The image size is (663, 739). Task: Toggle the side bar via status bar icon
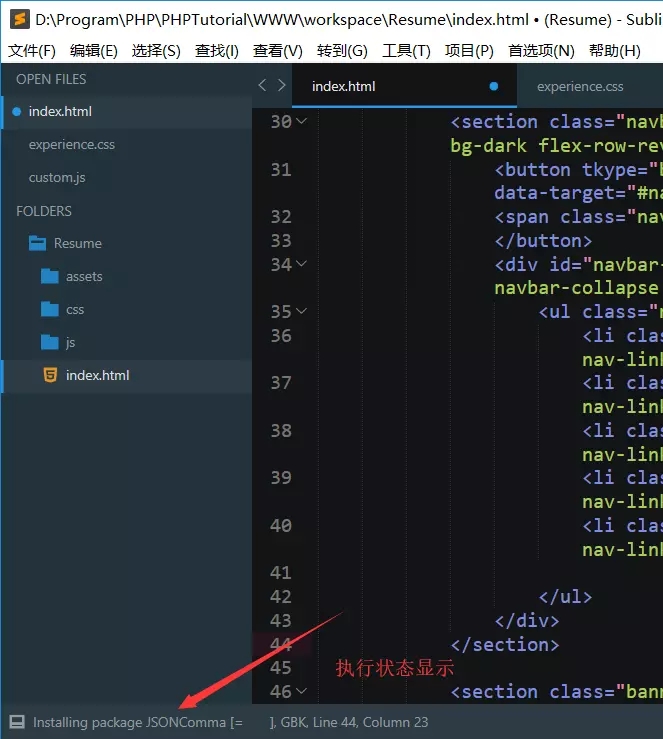16,722
